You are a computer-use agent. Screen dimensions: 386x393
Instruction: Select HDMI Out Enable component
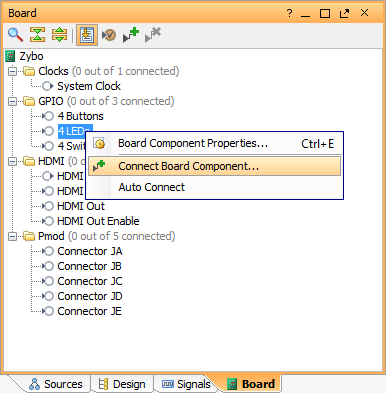coord(98,221)
